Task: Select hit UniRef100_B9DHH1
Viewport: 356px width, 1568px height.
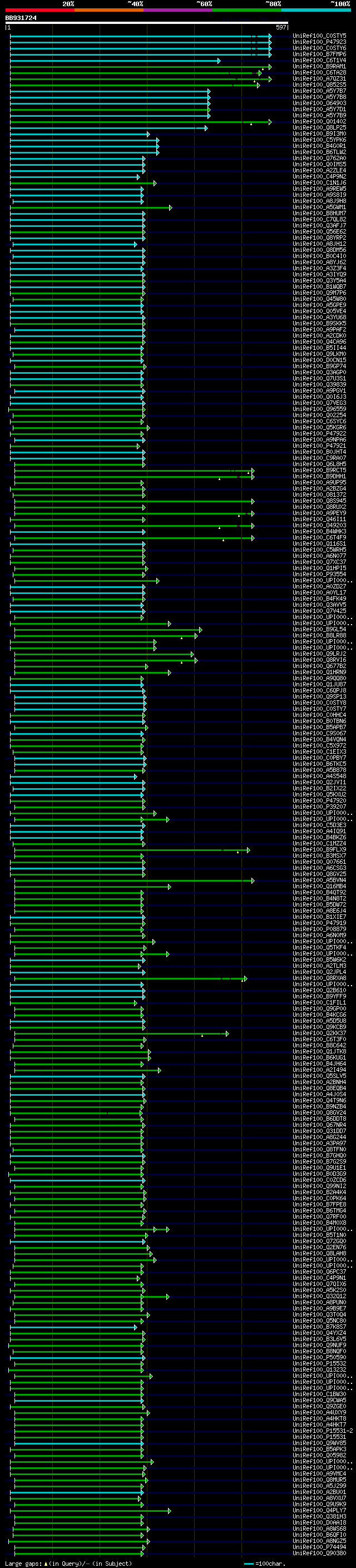Action: (319, 476)
